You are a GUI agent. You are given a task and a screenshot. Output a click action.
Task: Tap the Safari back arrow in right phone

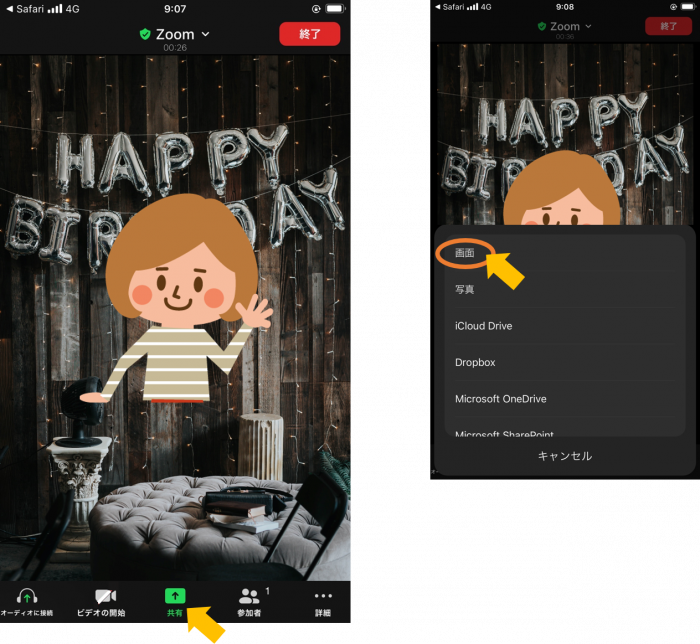438,7
